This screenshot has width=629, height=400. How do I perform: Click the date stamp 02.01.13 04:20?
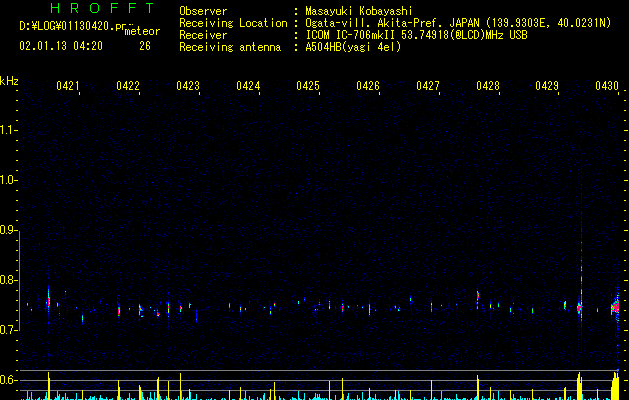(61, 46)
